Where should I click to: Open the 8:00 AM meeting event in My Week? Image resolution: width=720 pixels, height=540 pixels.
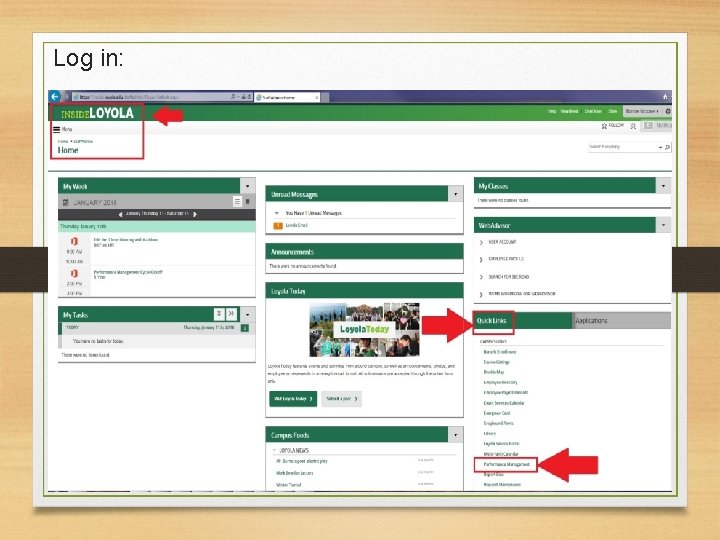pyautogui.click(x=126, y=240)
